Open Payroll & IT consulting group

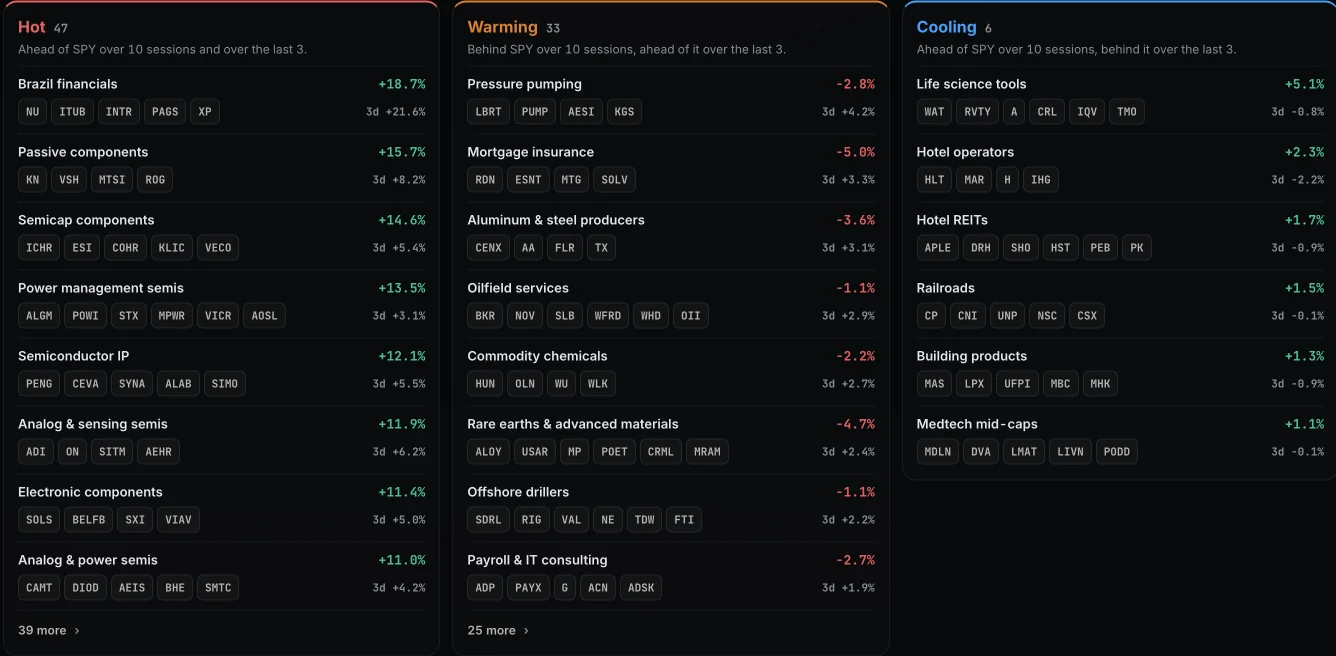click(537, 560)
